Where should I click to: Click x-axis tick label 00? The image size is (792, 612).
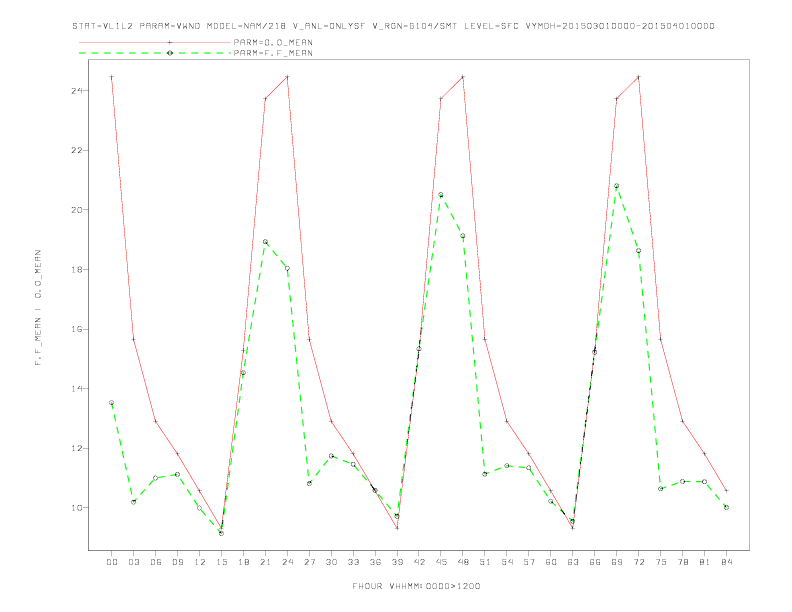click(x=112, y=562)
